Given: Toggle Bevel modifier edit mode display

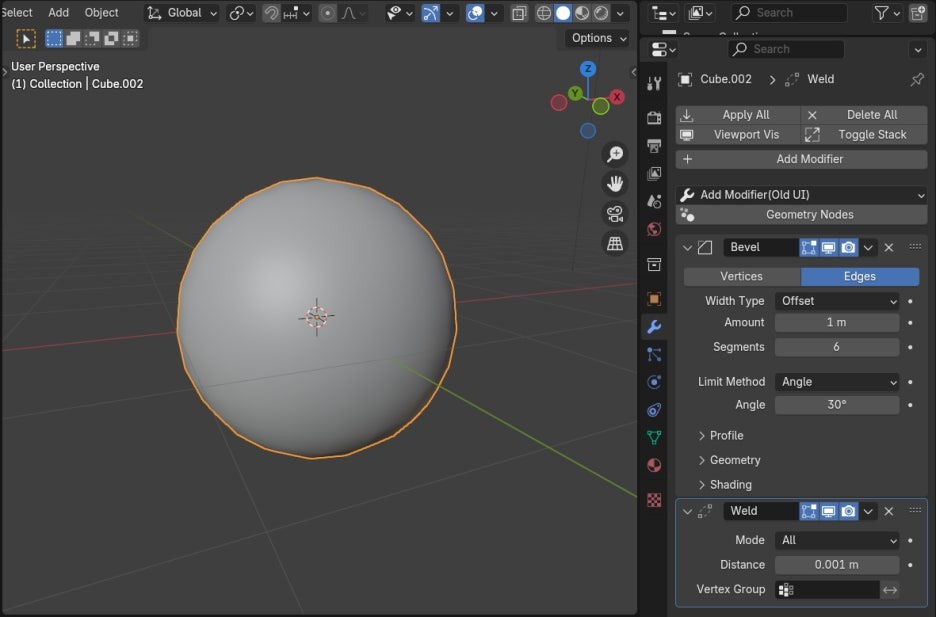Looking at the screenshot, I should (809, 248).
